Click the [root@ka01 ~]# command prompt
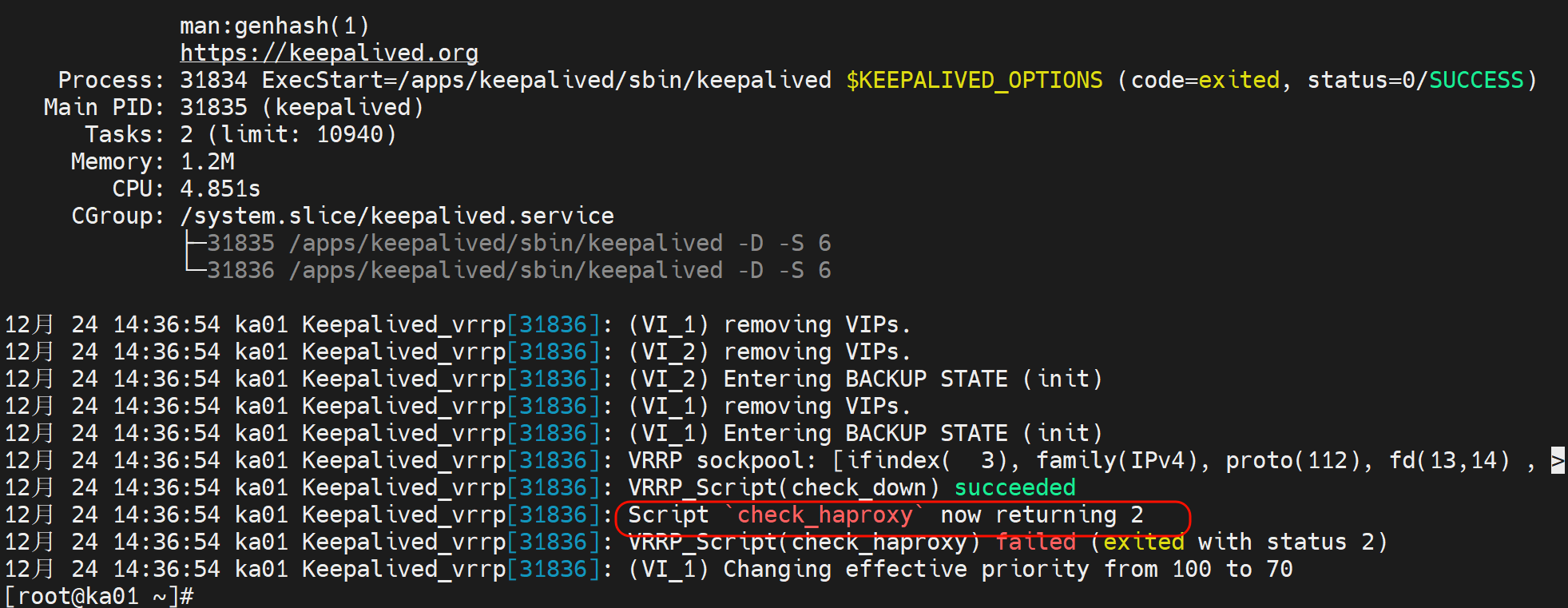Viewport: 1568px width, 608px height. 98,596
